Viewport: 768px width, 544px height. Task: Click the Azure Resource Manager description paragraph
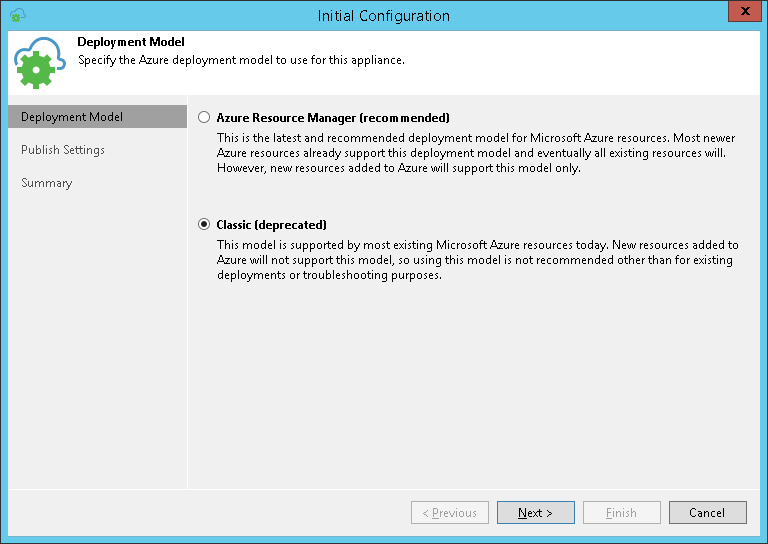pos(470,153)
